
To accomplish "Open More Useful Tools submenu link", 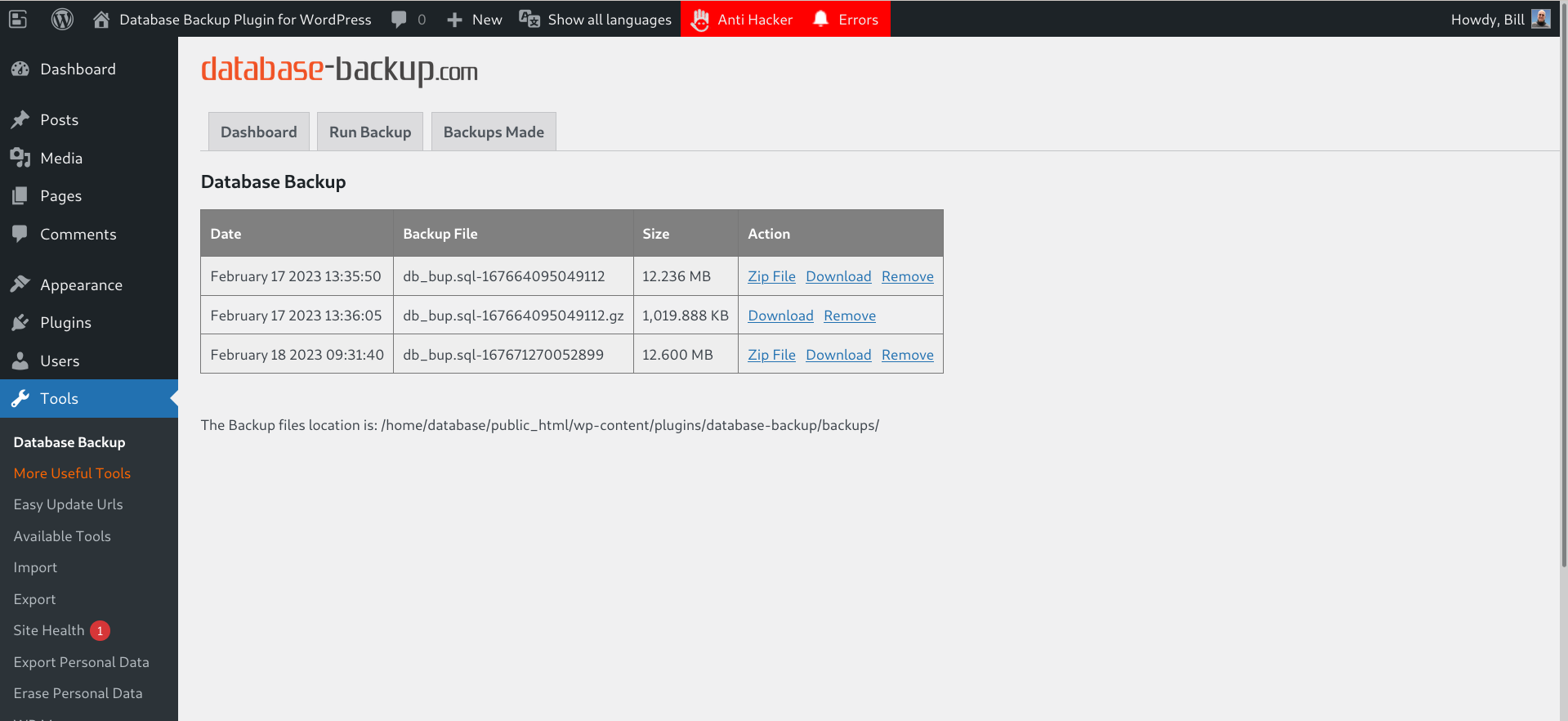I will (72, 473).
